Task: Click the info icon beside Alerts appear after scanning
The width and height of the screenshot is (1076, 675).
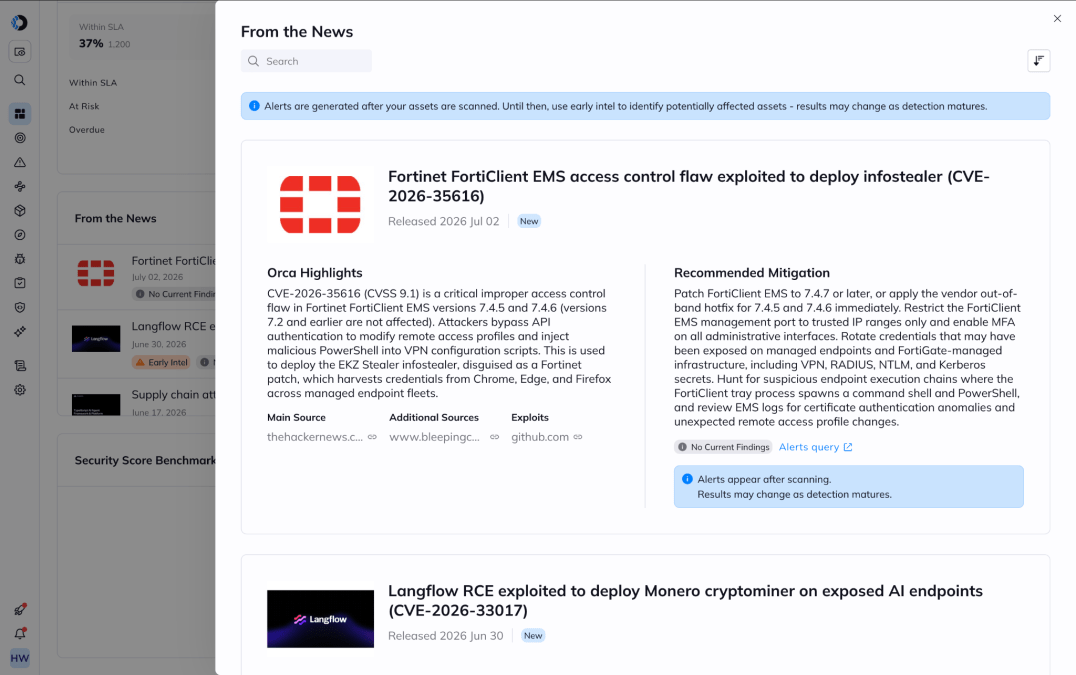Action: click(687, 479)
